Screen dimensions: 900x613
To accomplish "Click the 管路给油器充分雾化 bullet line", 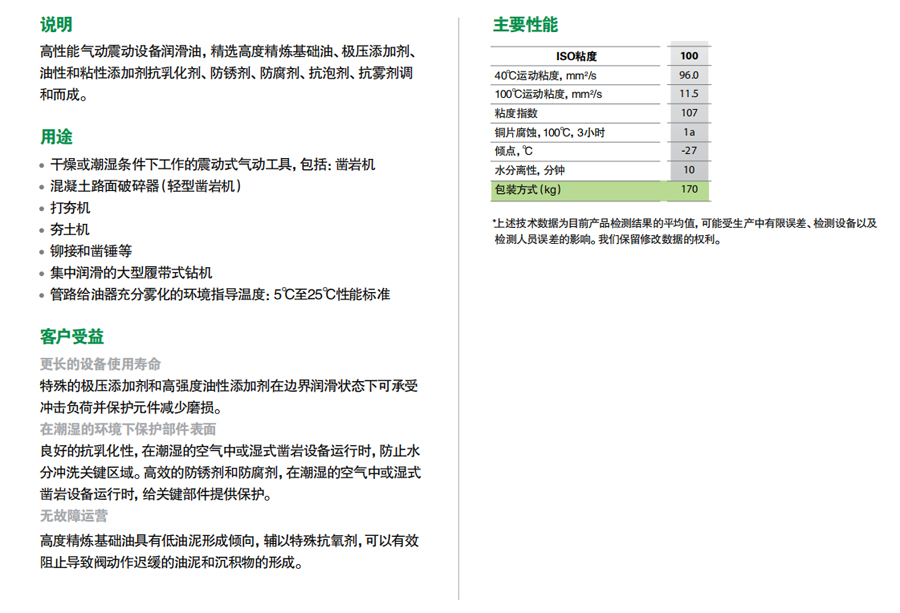I will pos(220,294).
